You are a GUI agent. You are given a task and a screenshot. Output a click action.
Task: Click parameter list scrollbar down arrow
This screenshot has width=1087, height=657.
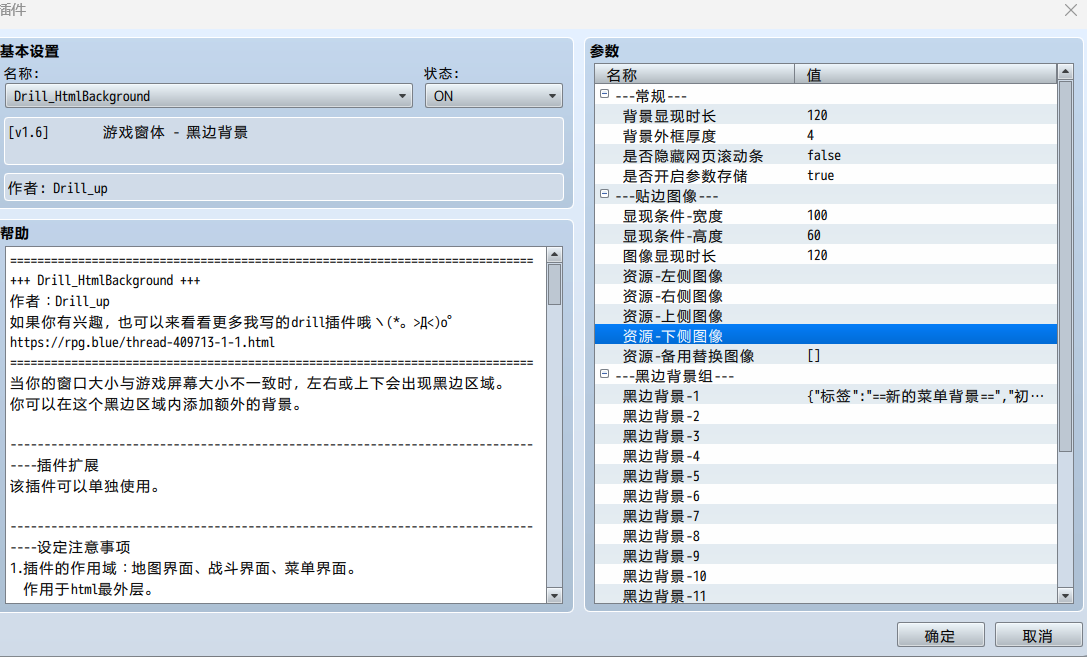point(1066,595)
